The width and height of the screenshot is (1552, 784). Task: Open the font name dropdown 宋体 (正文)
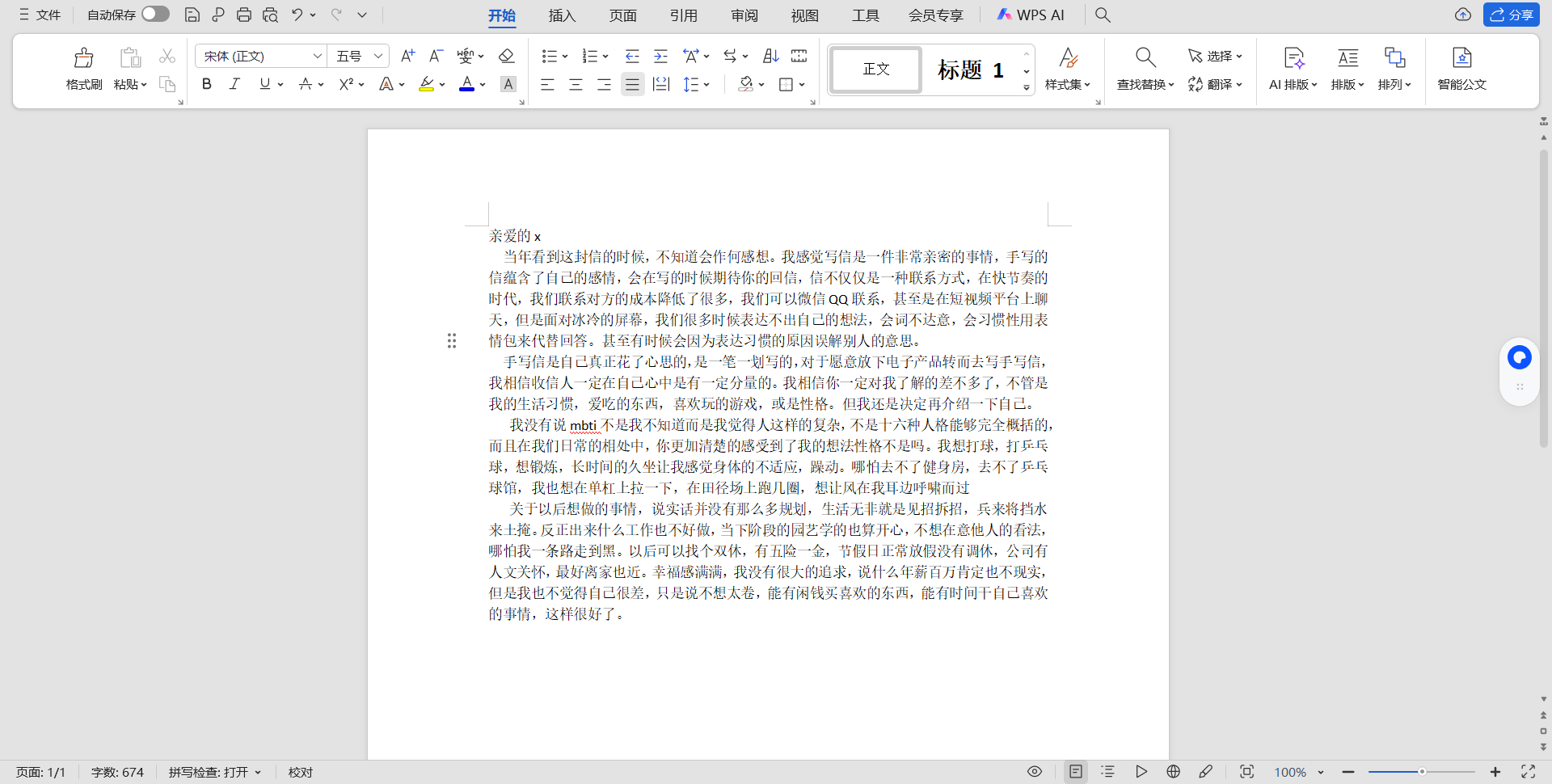pos(261,56)
